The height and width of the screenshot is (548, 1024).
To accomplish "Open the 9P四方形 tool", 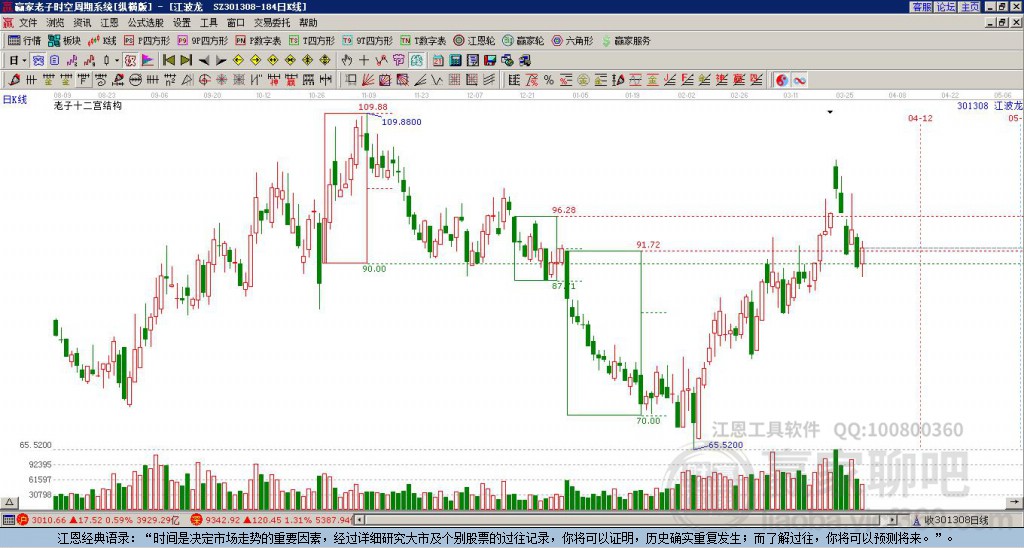I will click(x=202, y=40).
